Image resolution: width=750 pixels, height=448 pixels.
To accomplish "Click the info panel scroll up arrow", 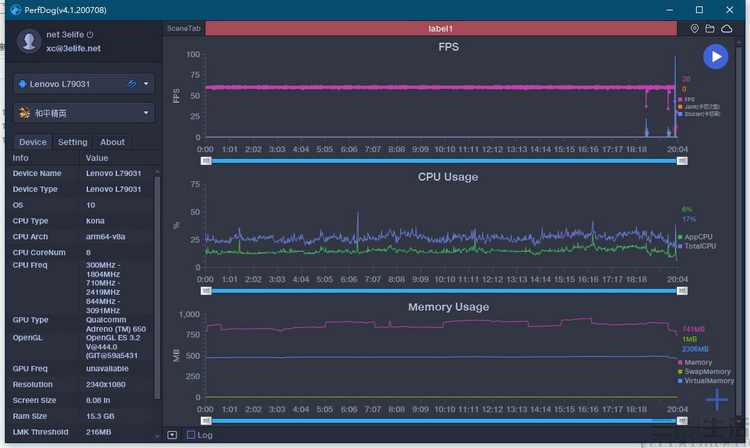I will (157, 171).
